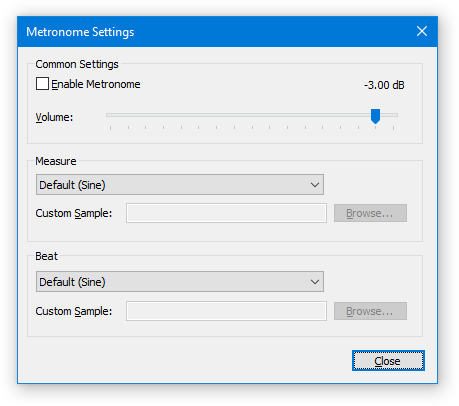
Task: Focus the Measure Custom Sample text field
Action: click(x=226, y=213)
